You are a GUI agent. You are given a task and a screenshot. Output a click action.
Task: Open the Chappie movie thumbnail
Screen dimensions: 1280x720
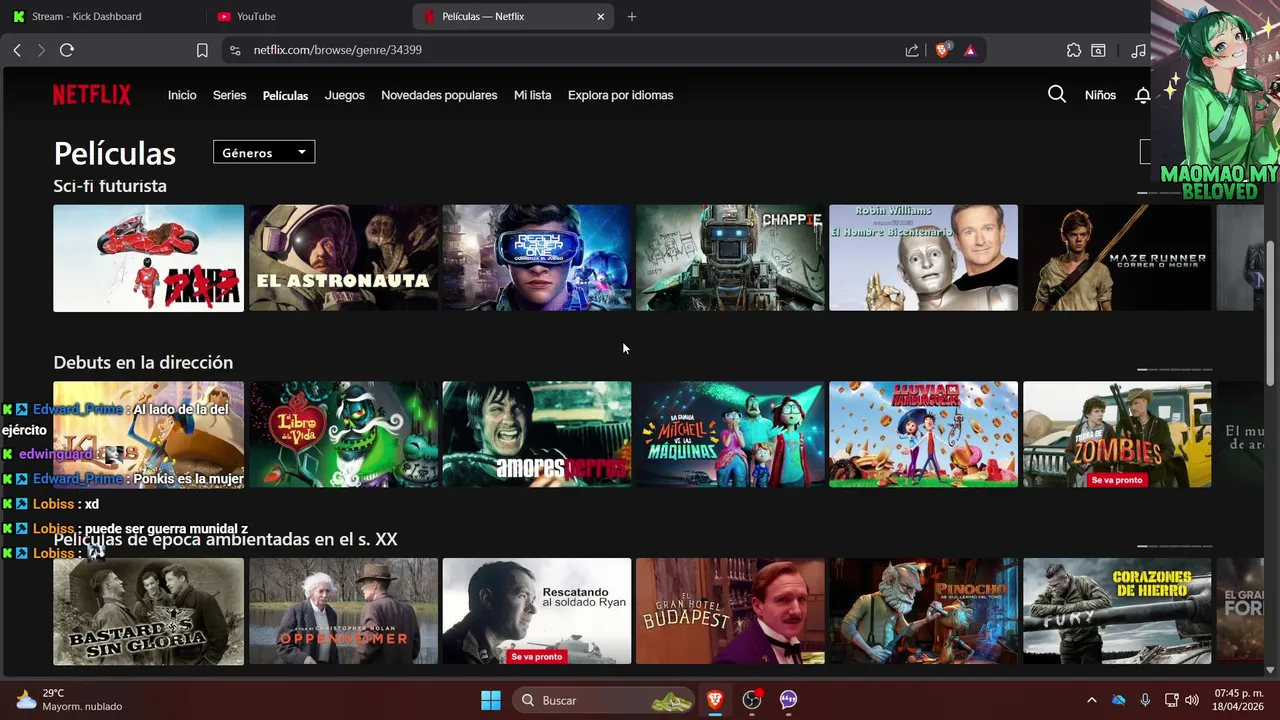coord(730,258)
